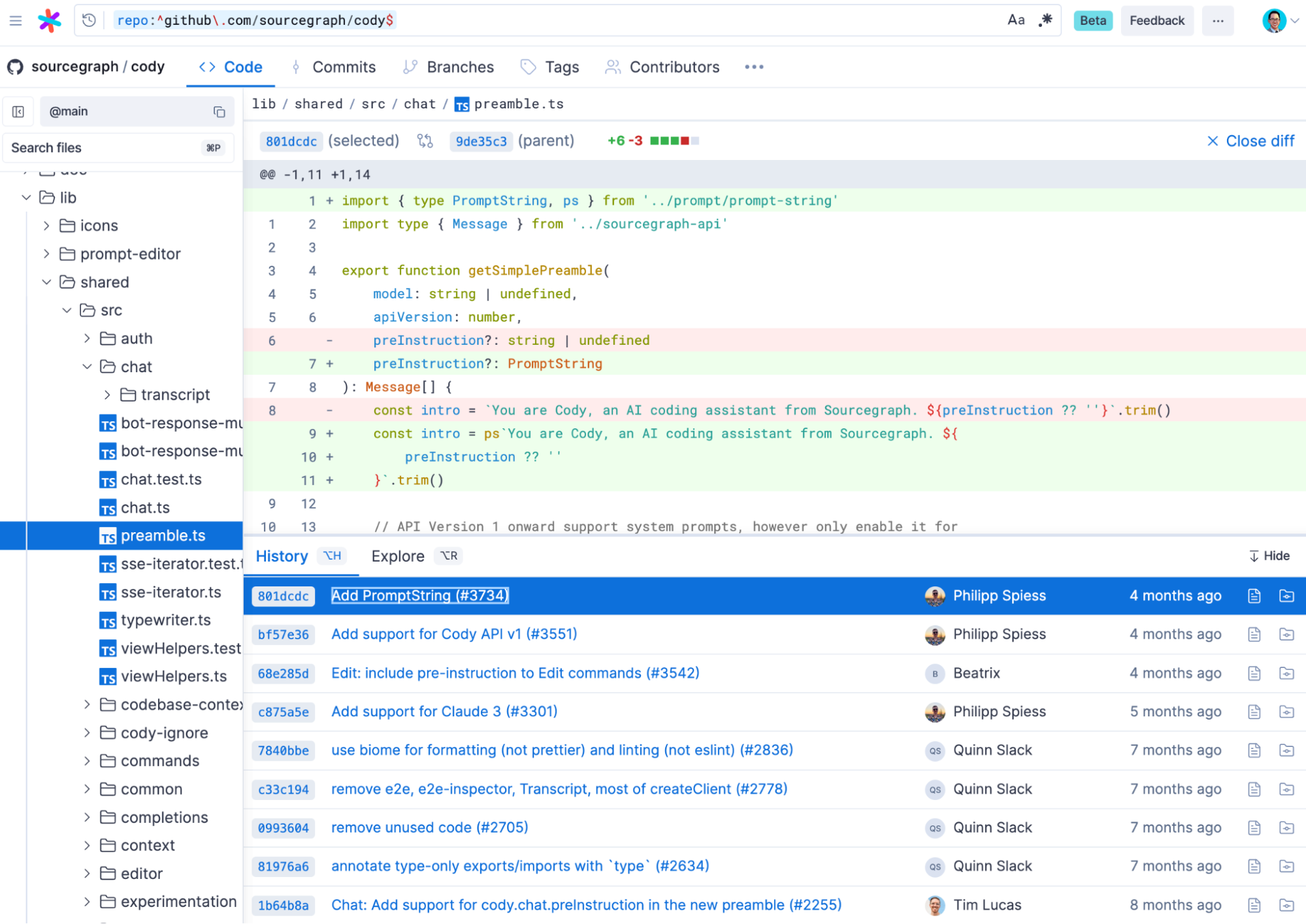Expand the auth folder
The height and width of the screenshot is (924, 1306).
click(87, 338)
